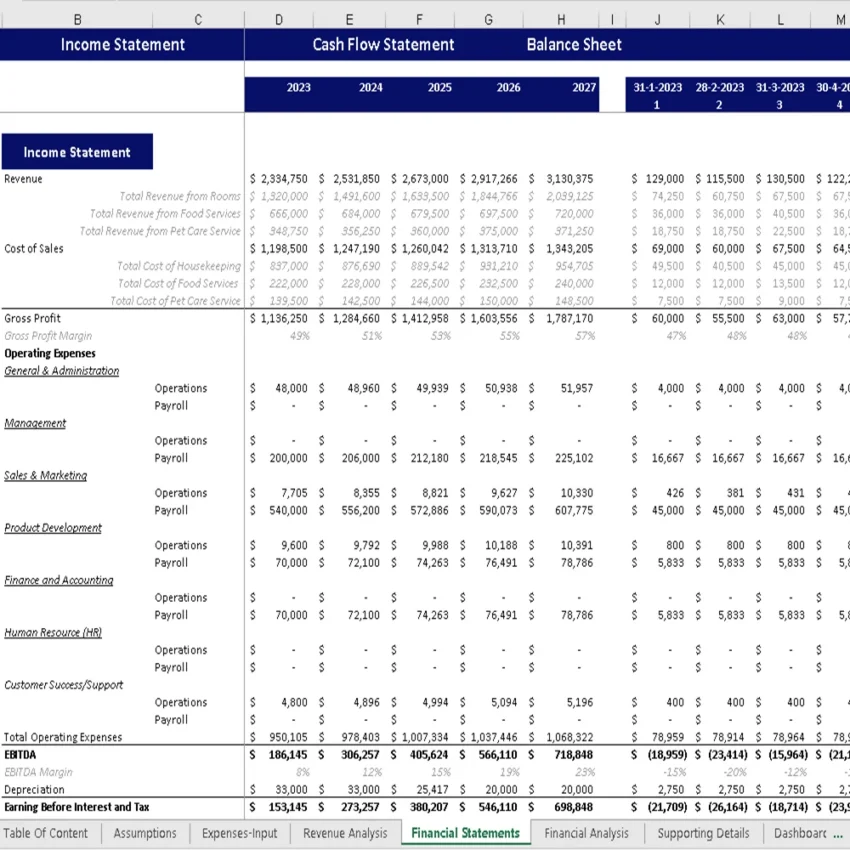The width and height of the screenshot is (850, 850).
Task: Switch to the Assumptions sheet tab
Action: (144, 833)
